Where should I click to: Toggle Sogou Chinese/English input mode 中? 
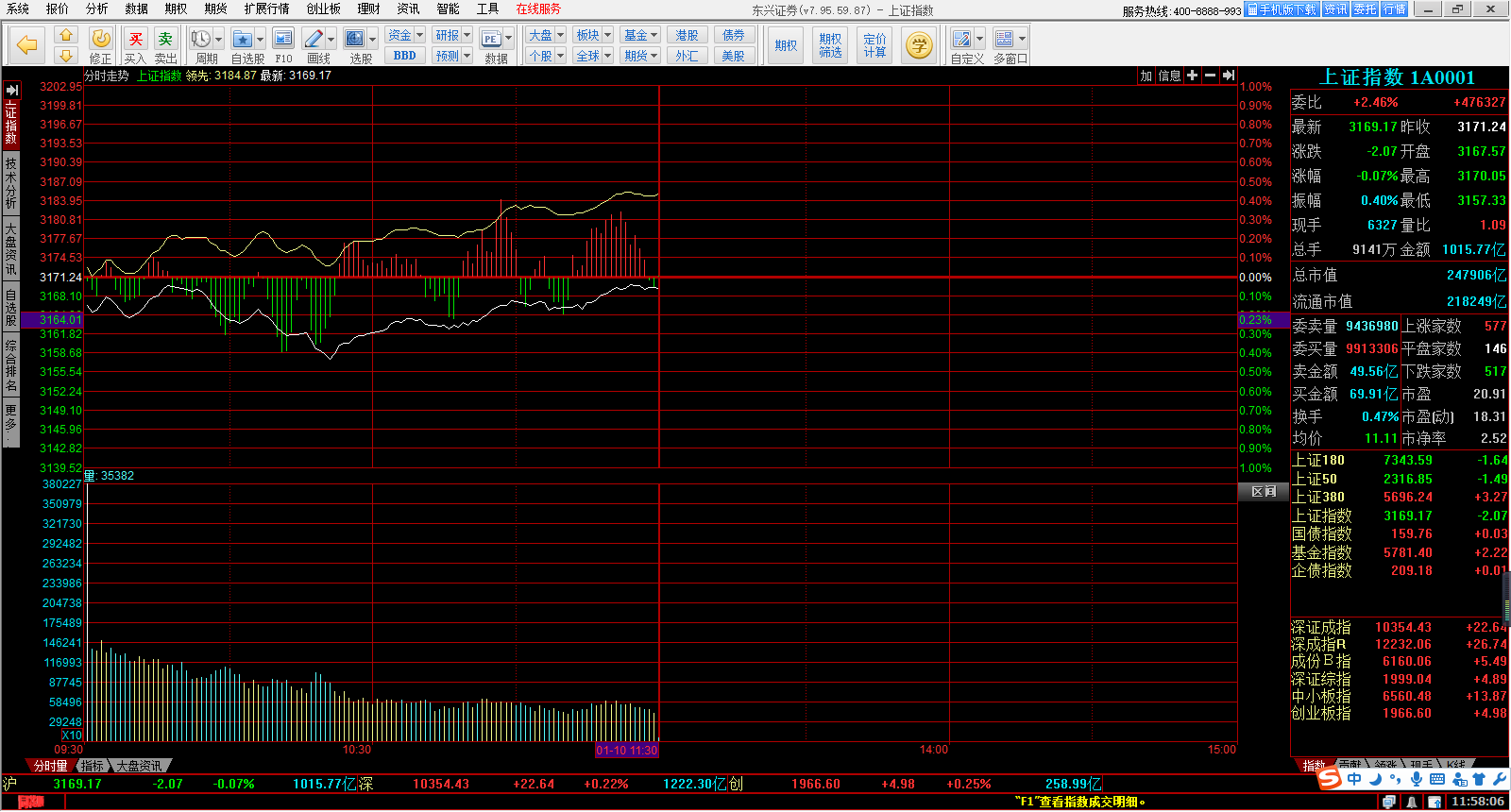[1354, 779]
